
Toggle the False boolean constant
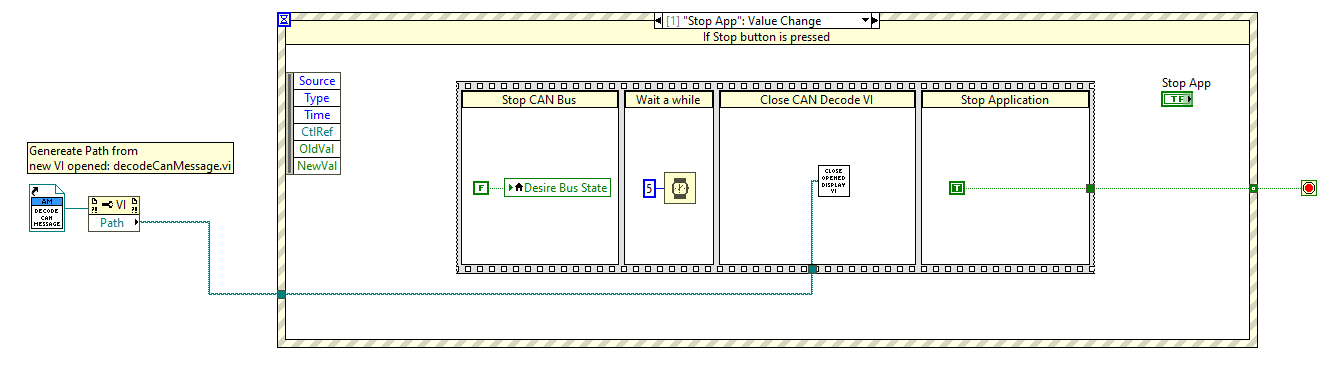tap(481, 187)
